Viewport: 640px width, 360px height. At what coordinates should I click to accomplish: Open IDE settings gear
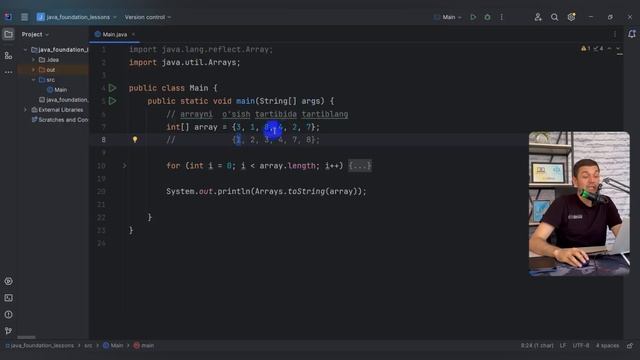(571, 17)
